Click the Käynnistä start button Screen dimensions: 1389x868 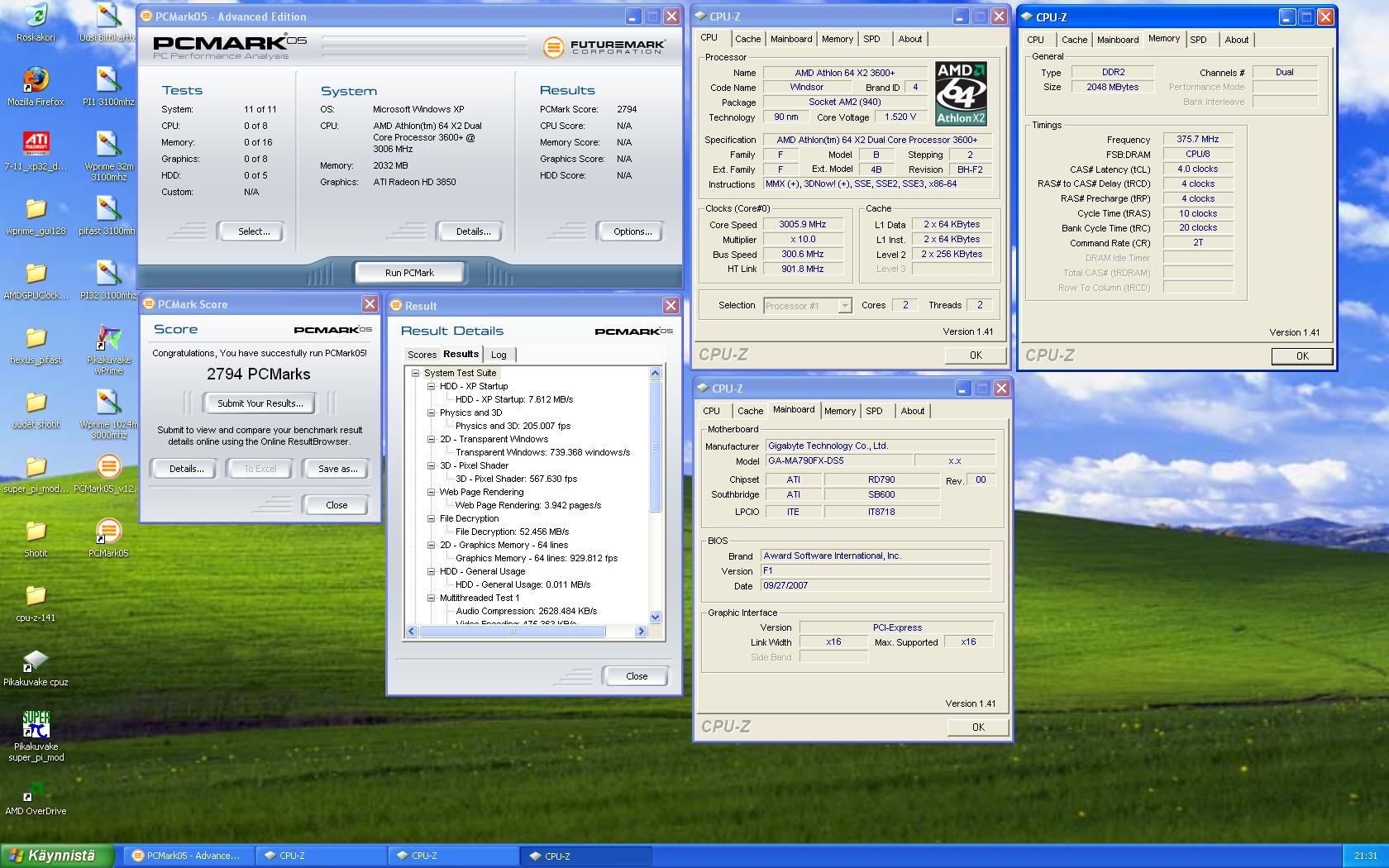[58, 856]
